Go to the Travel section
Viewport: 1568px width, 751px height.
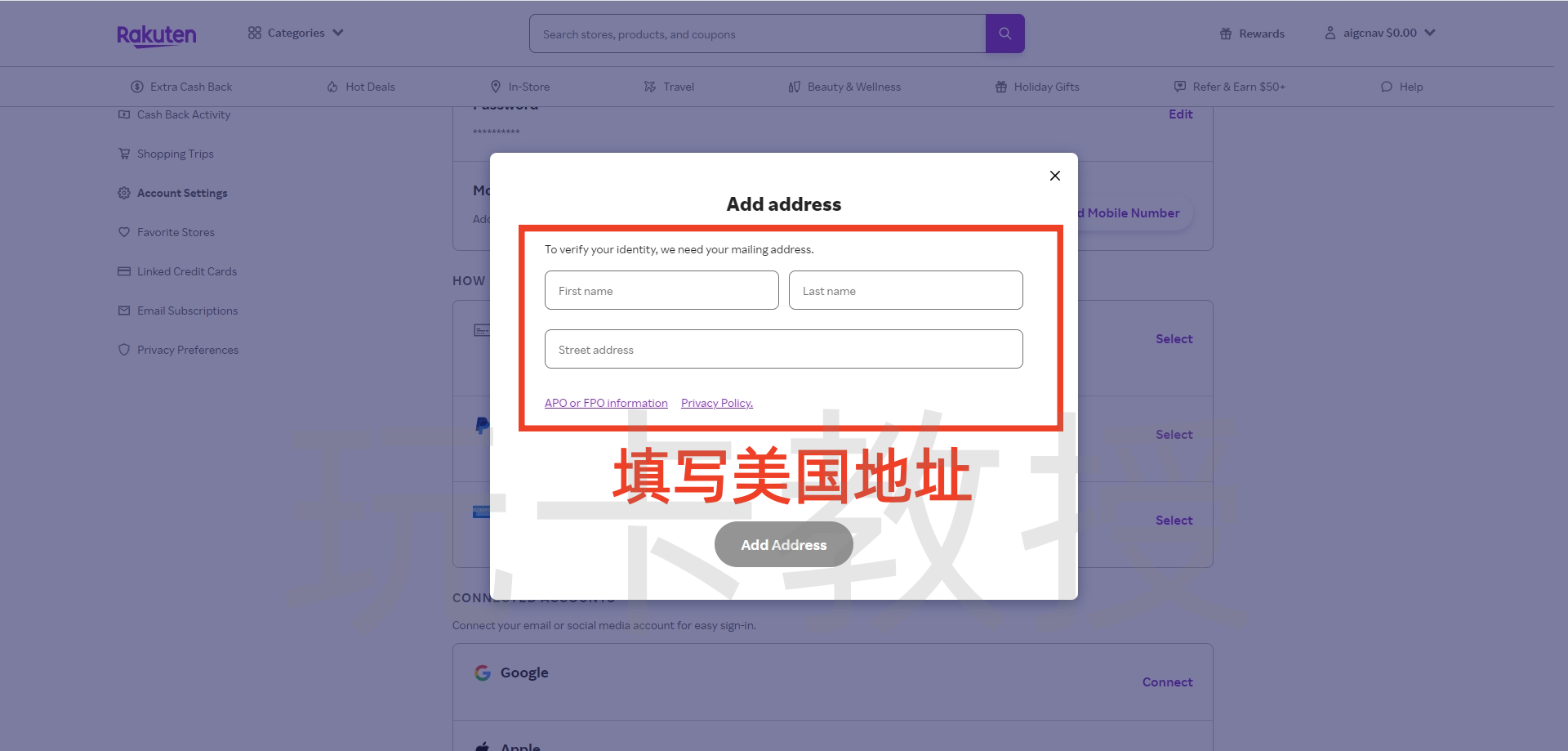[x=669, y=87]
